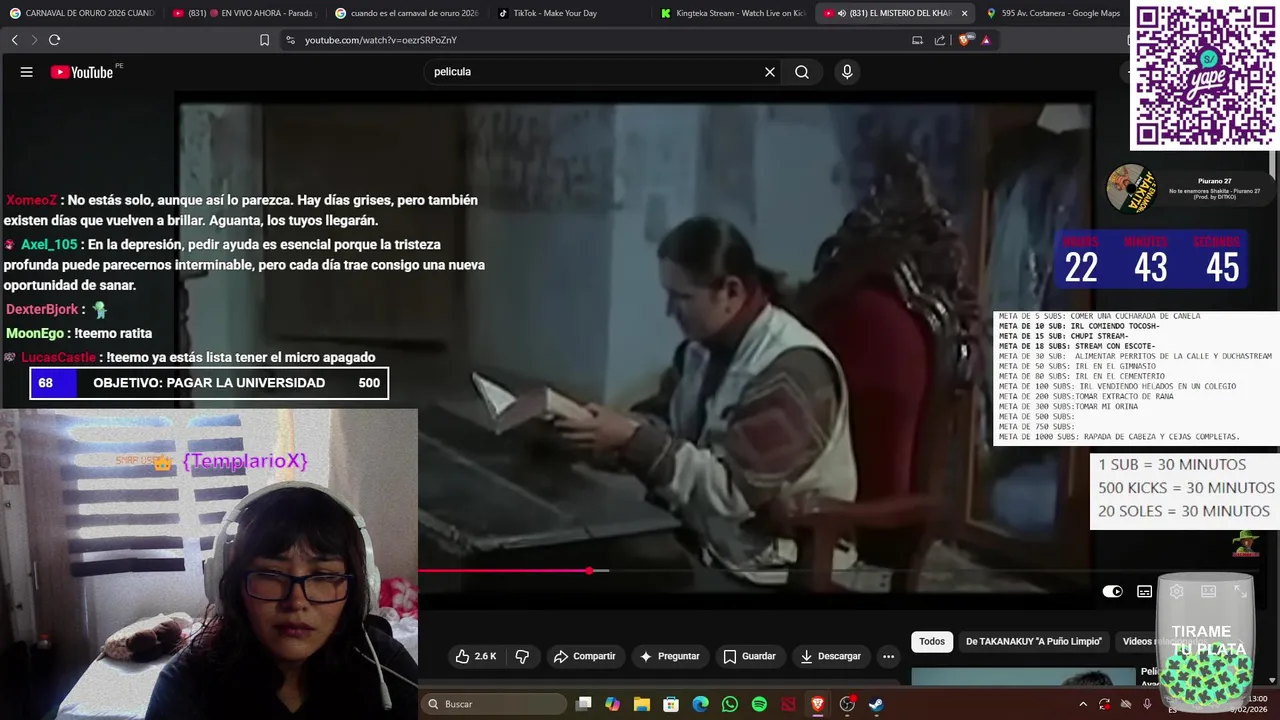This screenshot has width=1280, height=720.
Task: Go back in browser history
Action: coord(14,40)
